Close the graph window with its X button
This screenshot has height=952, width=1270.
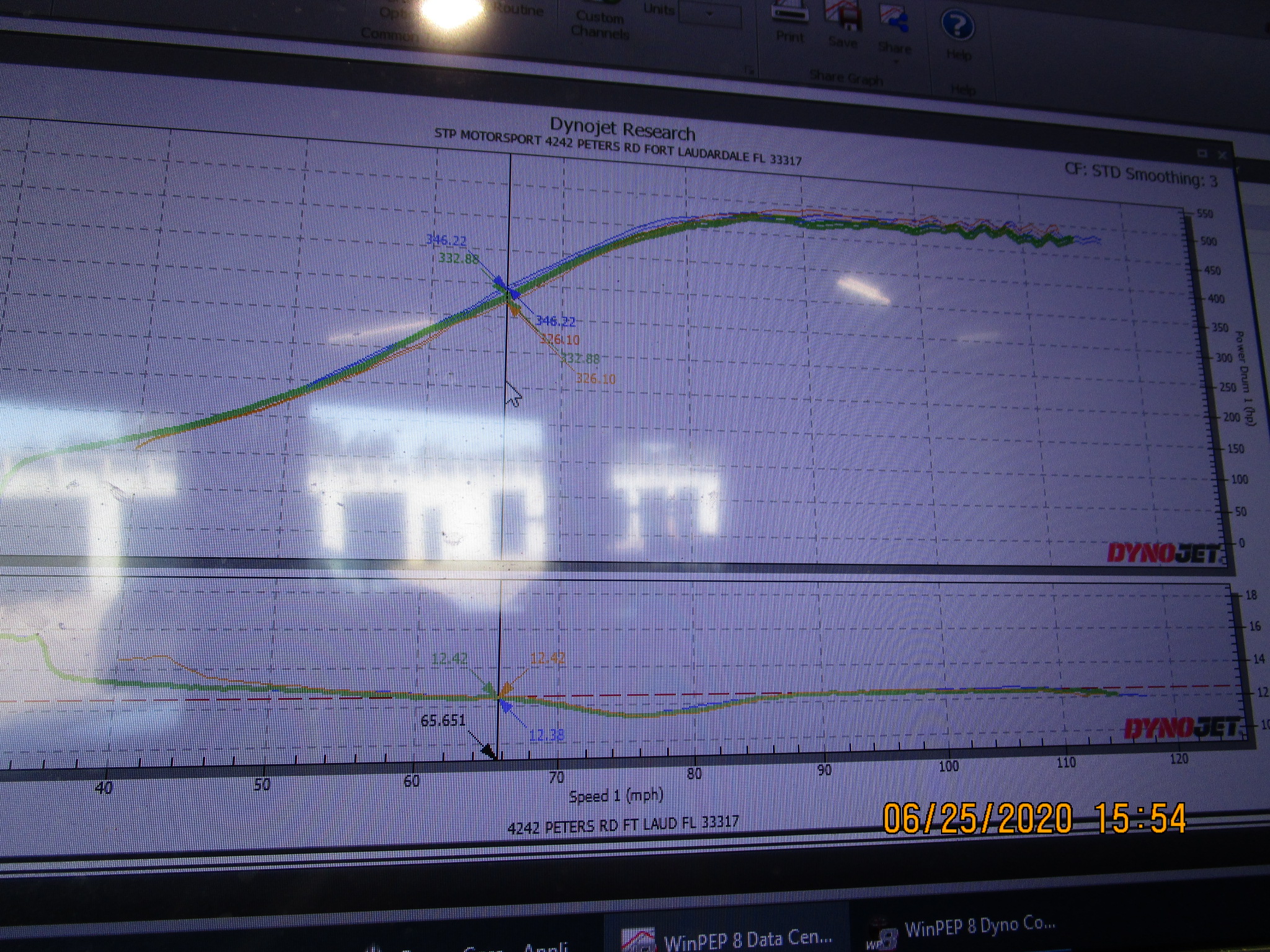coord(1223,156)
